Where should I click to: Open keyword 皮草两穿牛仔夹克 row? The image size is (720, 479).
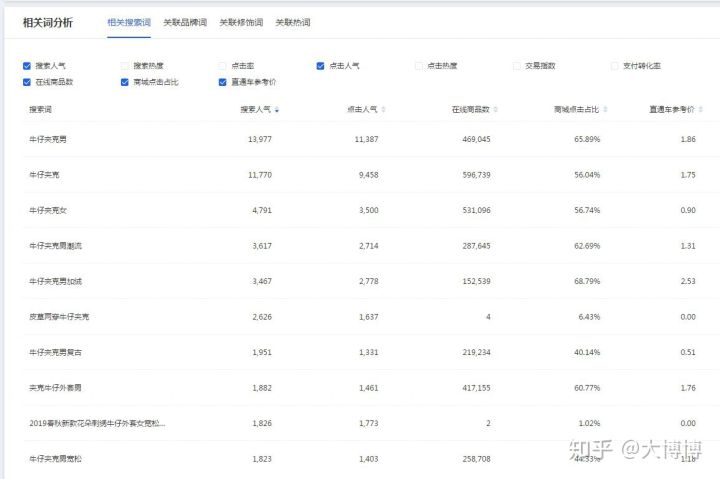click(x=59, y=316)
